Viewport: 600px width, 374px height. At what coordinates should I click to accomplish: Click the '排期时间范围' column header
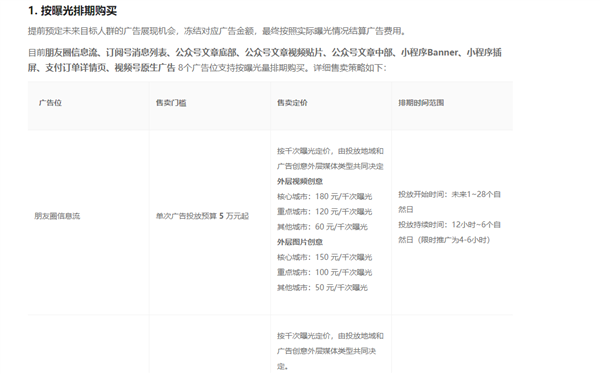tap(421, 103)
